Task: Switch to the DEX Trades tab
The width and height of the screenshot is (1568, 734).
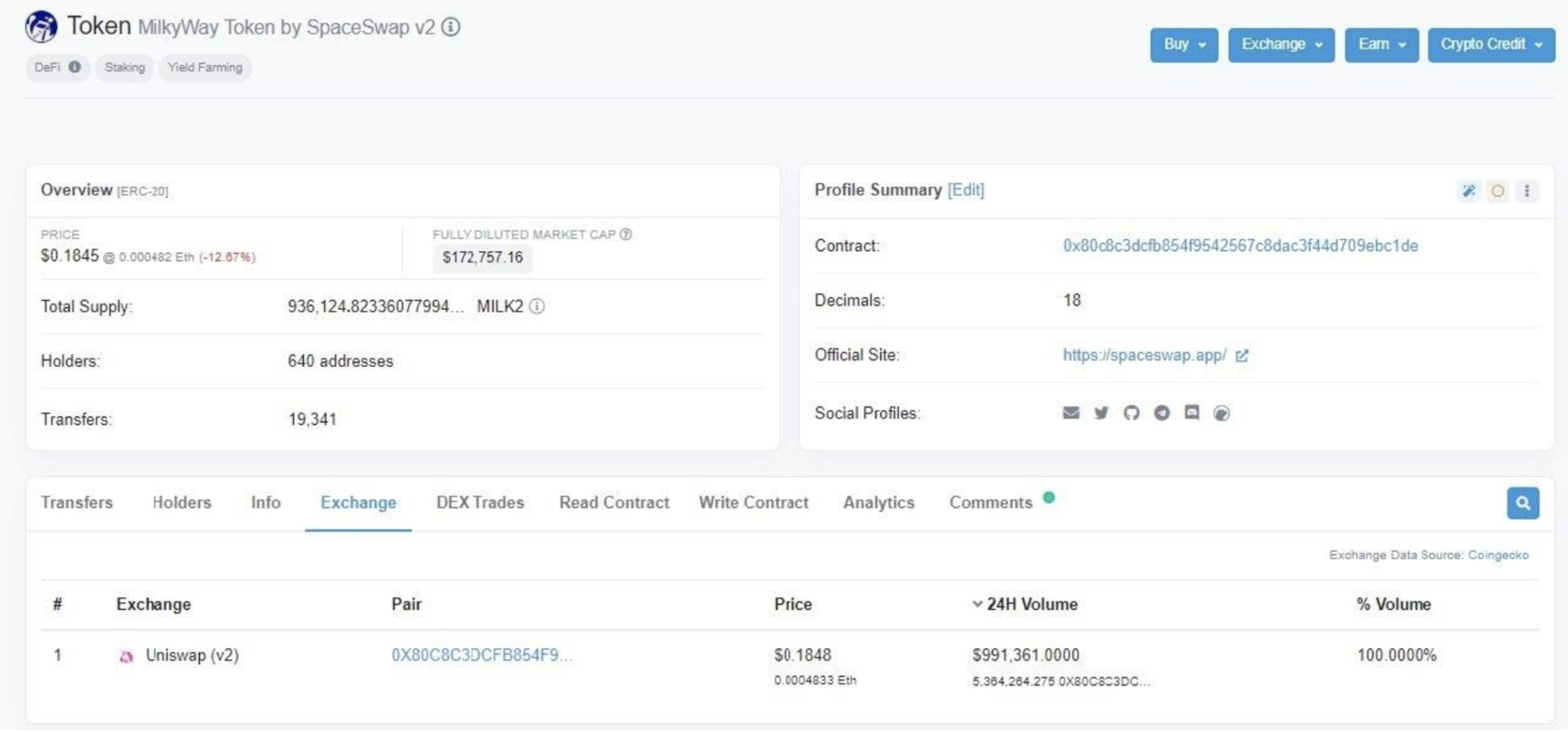Action: coord(481,502)
